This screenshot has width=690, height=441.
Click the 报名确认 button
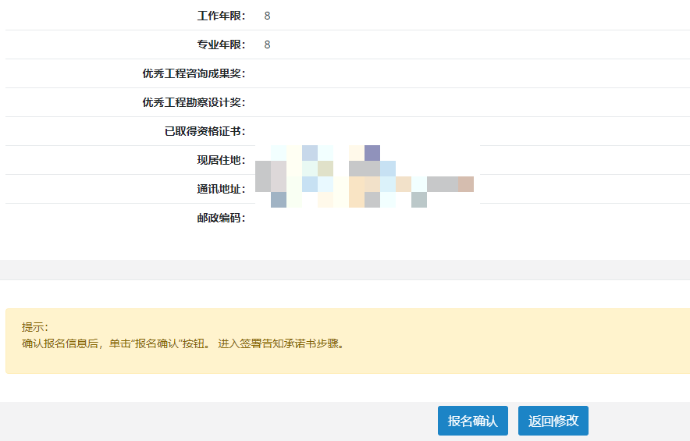pos(473,421)
